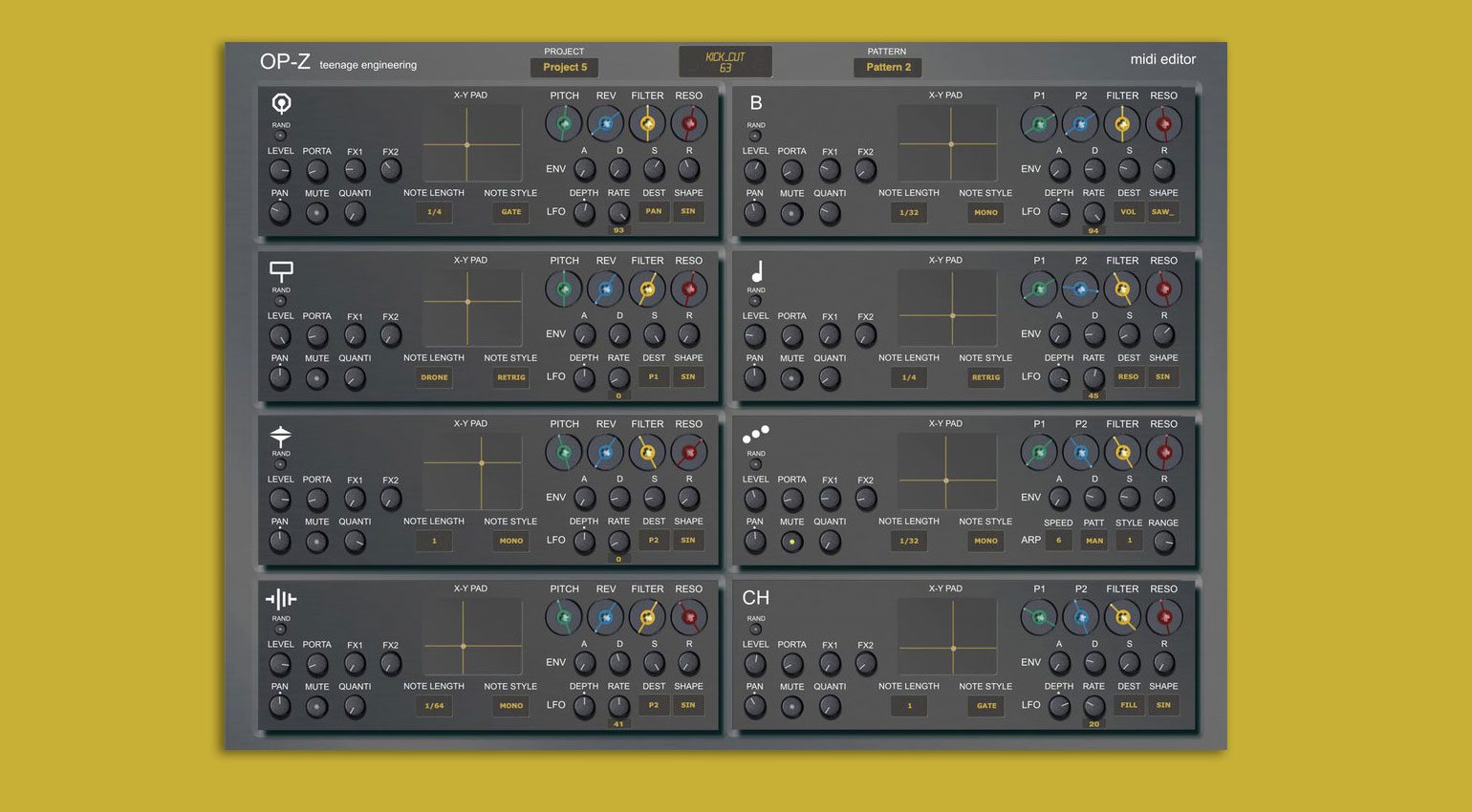
Task: Click the LFO DEPTH knob on sample track
Action: click(x=584, y=707)
